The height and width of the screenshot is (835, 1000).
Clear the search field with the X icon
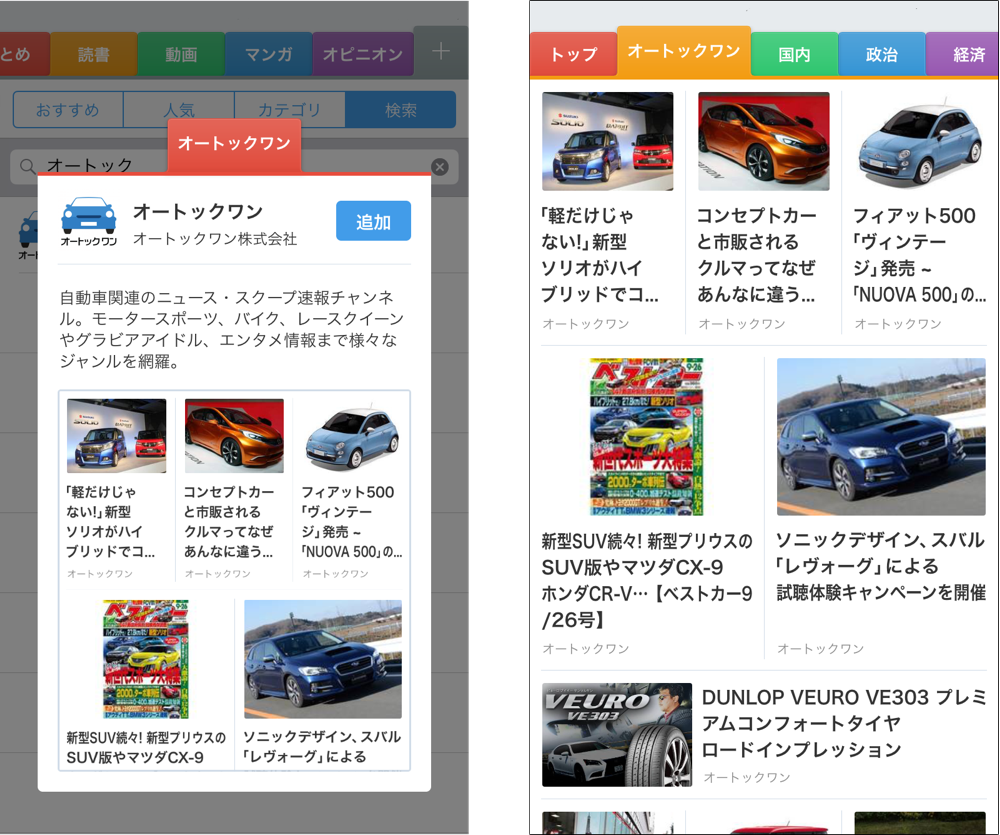tap(439, 167)
